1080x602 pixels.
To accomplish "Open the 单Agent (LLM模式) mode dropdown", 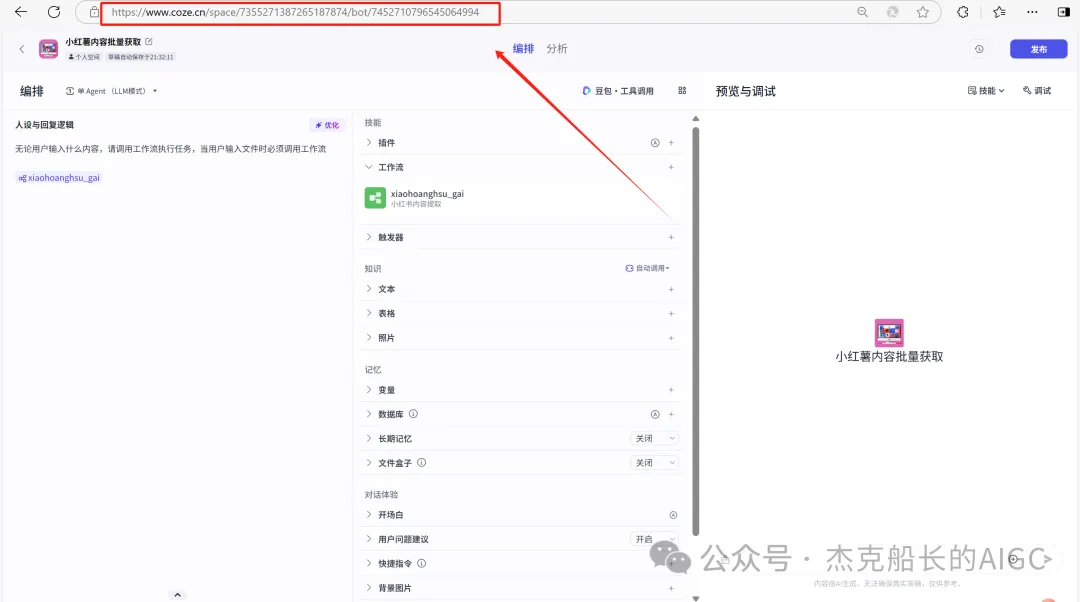I will [x=112, y=91].
